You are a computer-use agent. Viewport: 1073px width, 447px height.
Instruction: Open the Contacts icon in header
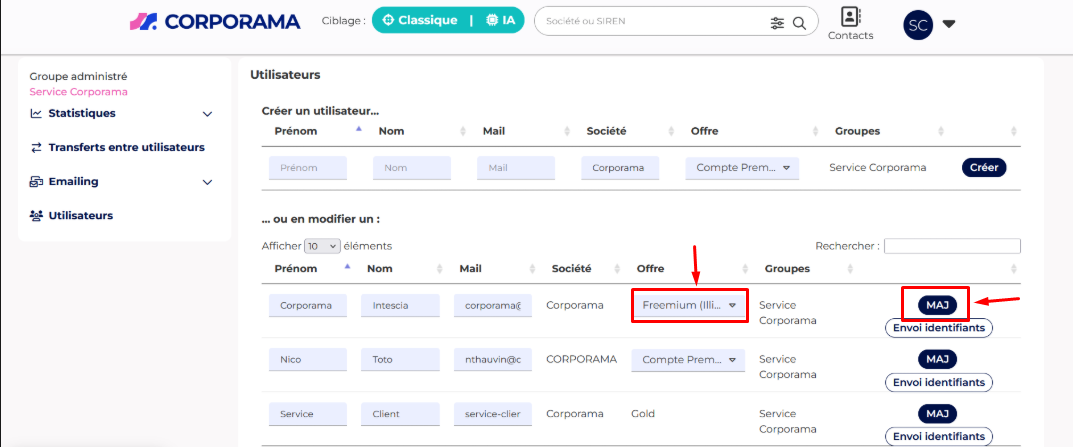click(850, 23)
